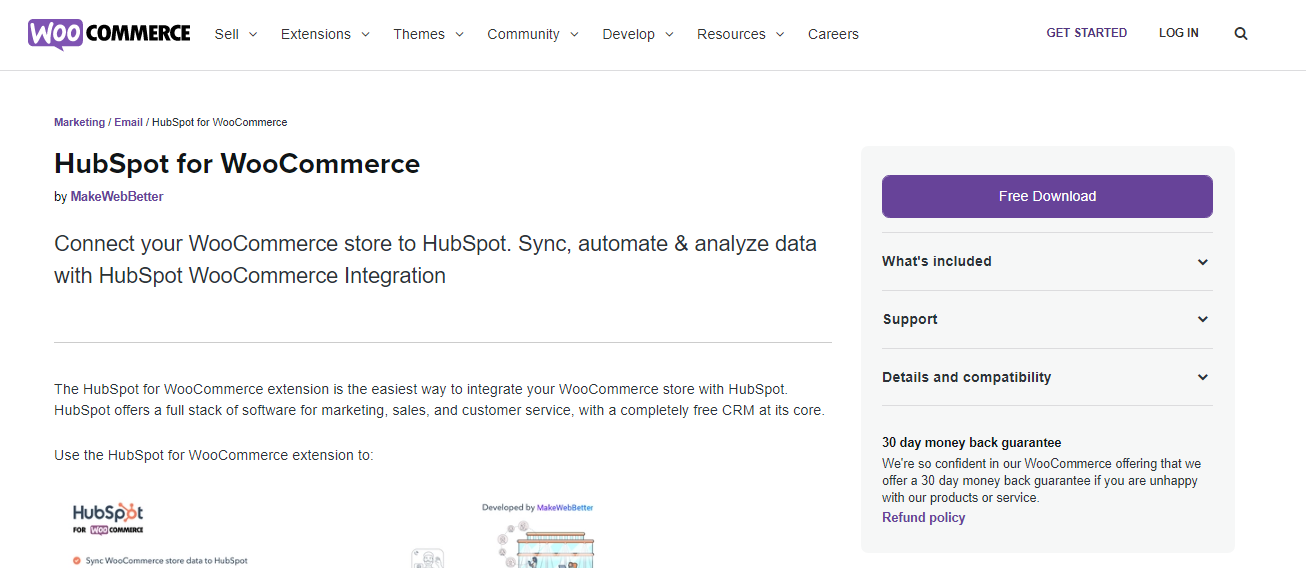
Task: Expand the Support section chevron
Action: (1203, 320)
